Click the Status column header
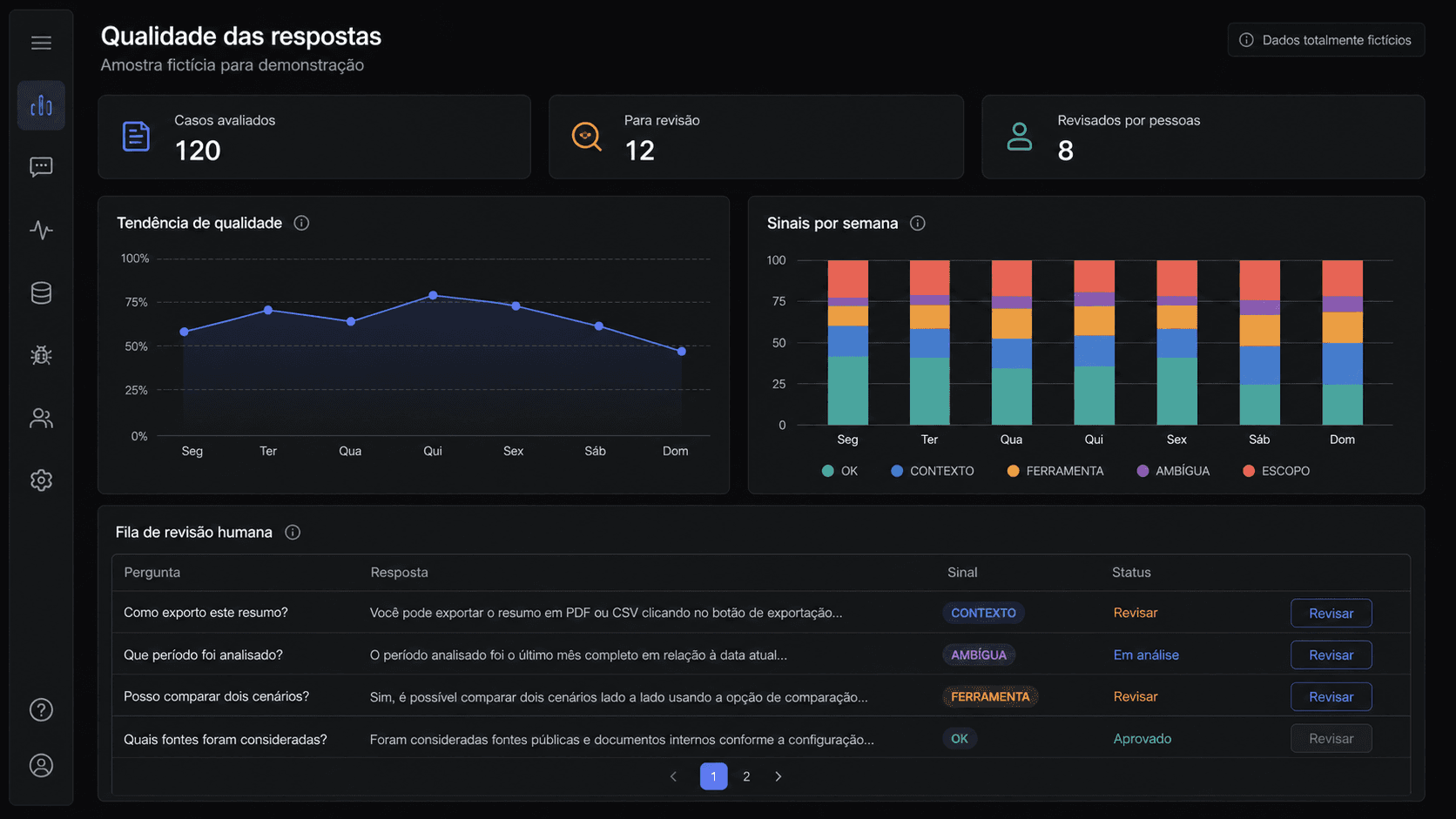 [1131, 572]
